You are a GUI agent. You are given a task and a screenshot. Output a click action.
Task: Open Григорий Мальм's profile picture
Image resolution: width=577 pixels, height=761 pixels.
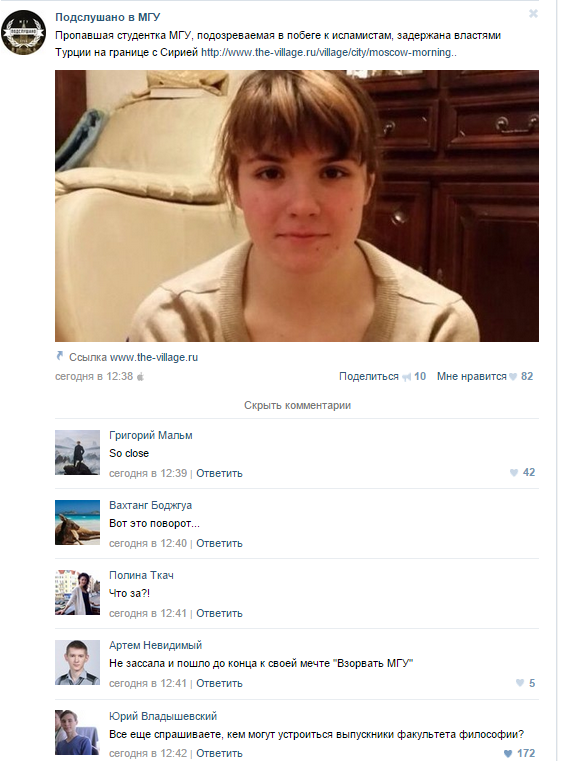(77, 452)
